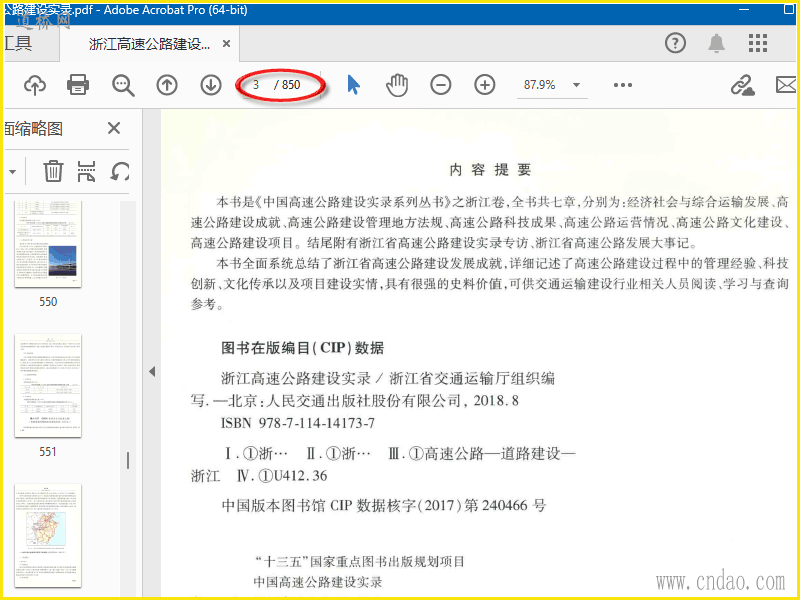Click 图书在版编目(CIP)数据 heading
This screenshot has width=800, height=600.
[303, 348]
